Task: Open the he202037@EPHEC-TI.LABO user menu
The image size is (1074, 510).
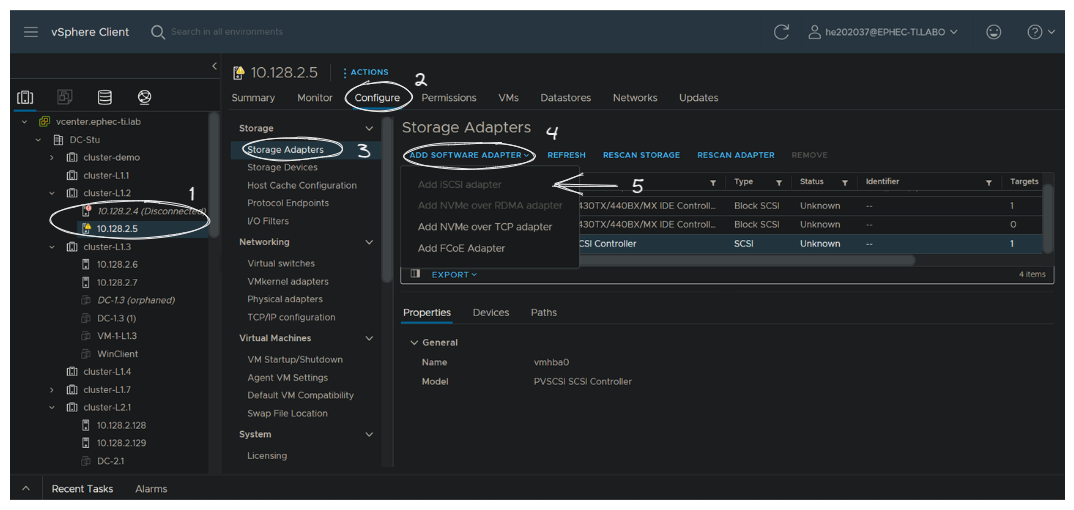Action: click(x=883, y=32)
